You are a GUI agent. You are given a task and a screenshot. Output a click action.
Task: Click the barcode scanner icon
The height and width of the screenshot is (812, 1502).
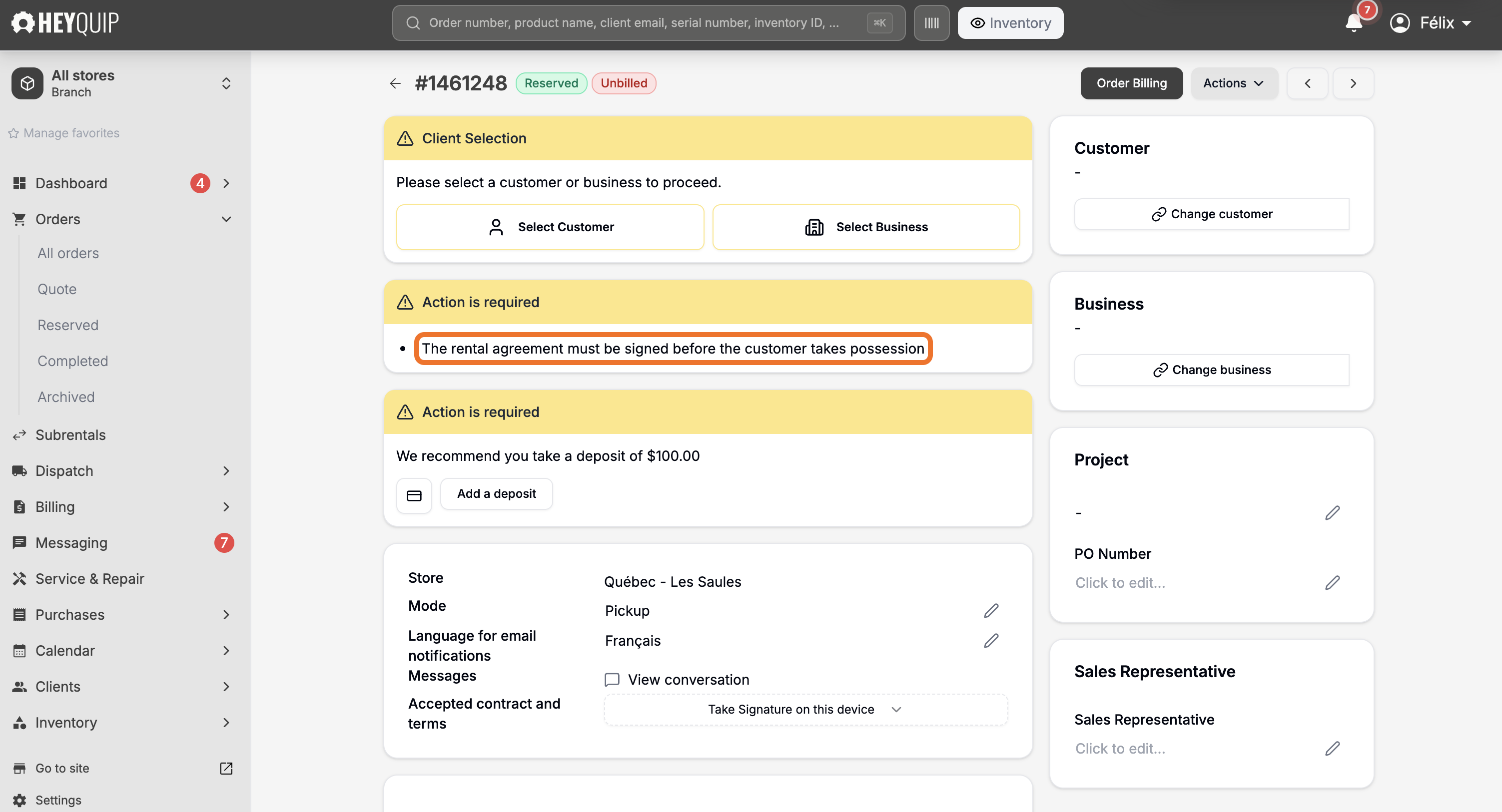(x=931, y=23)
